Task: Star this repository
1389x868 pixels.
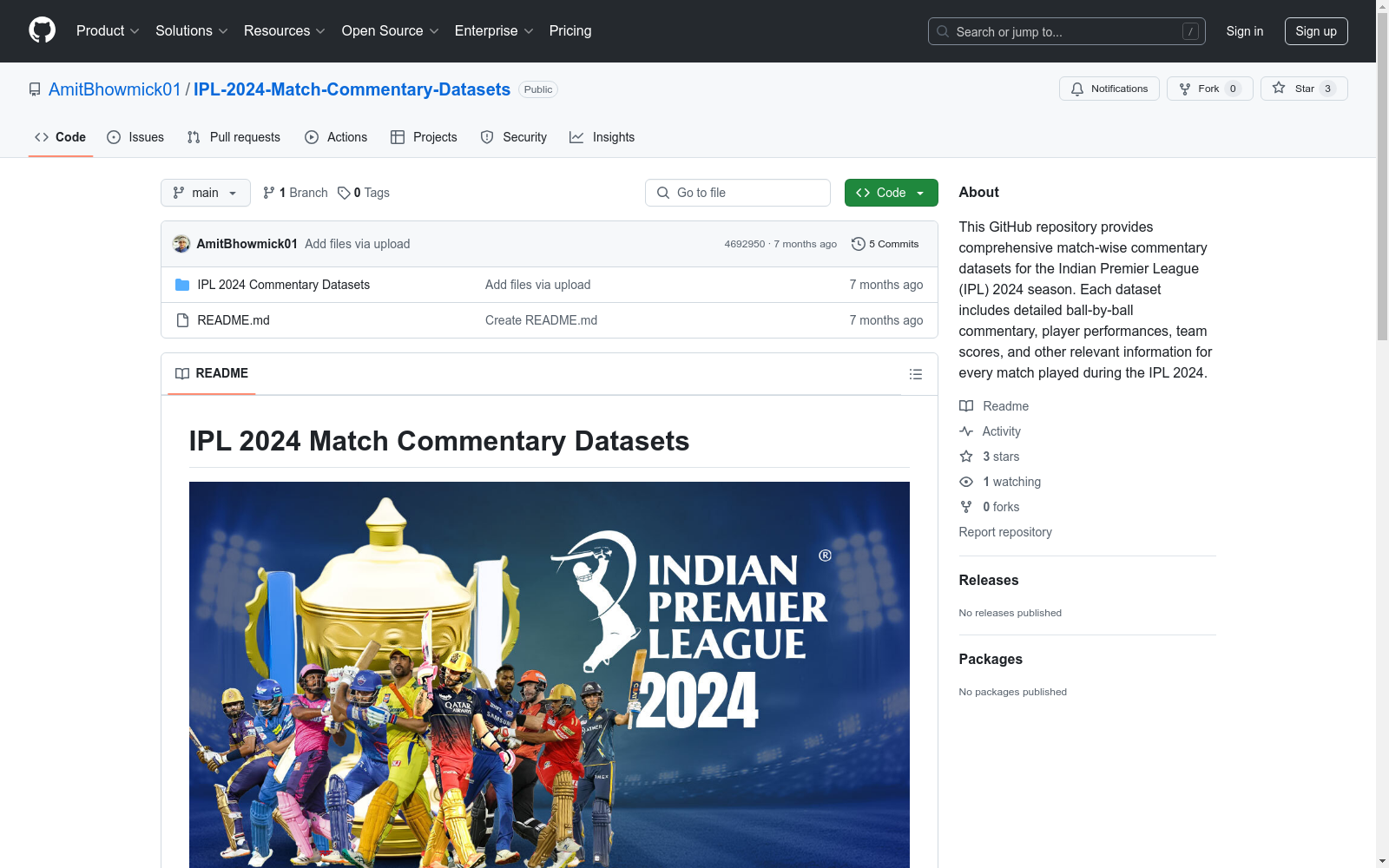Action: coord(1304,89)
